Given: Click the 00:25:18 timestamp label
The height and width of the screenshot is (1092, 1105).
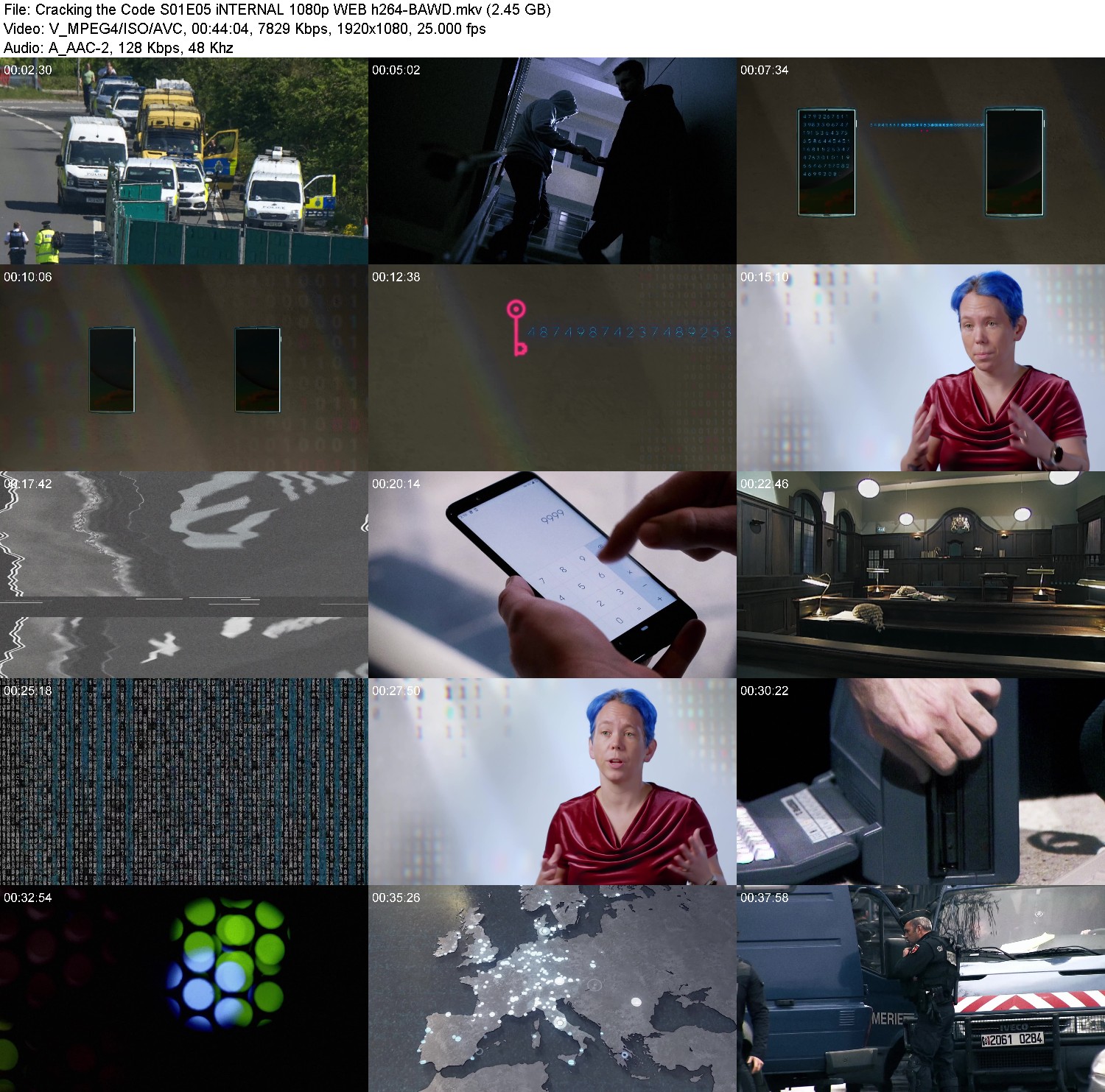Looking at the screenshot, I should click(x=28, y=691).
